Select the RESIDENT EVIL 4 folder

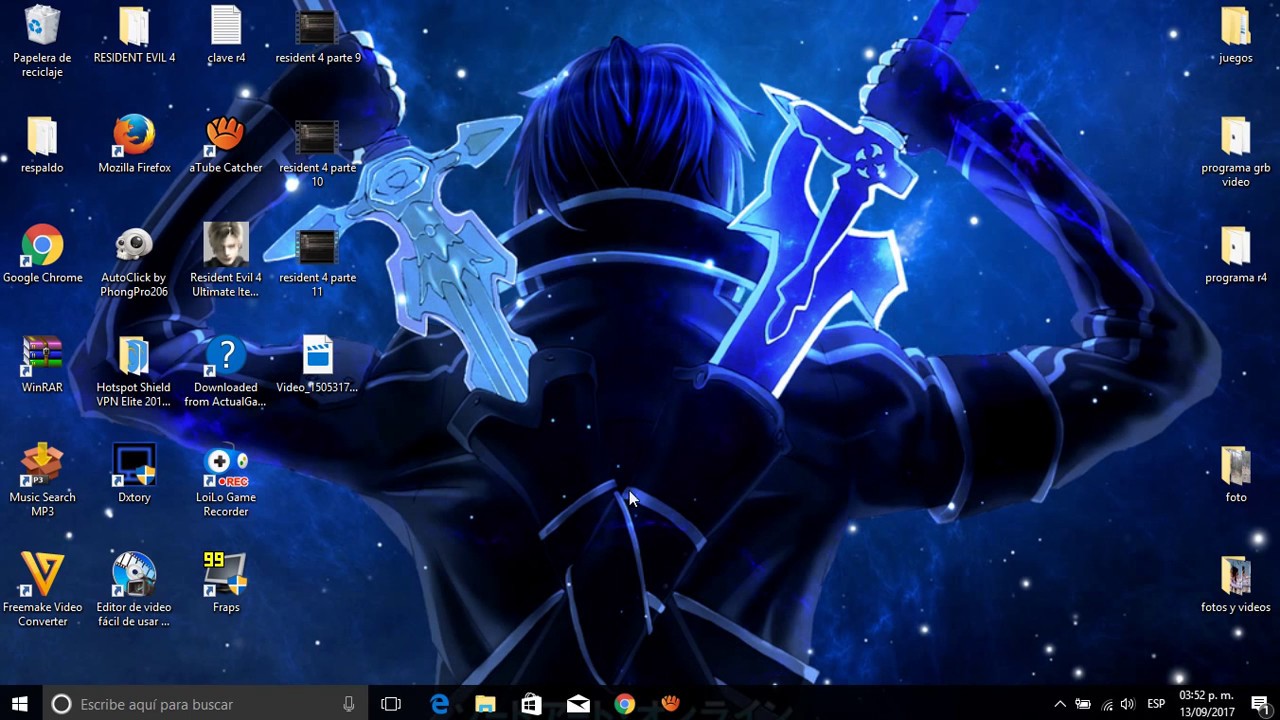(134, 35)
